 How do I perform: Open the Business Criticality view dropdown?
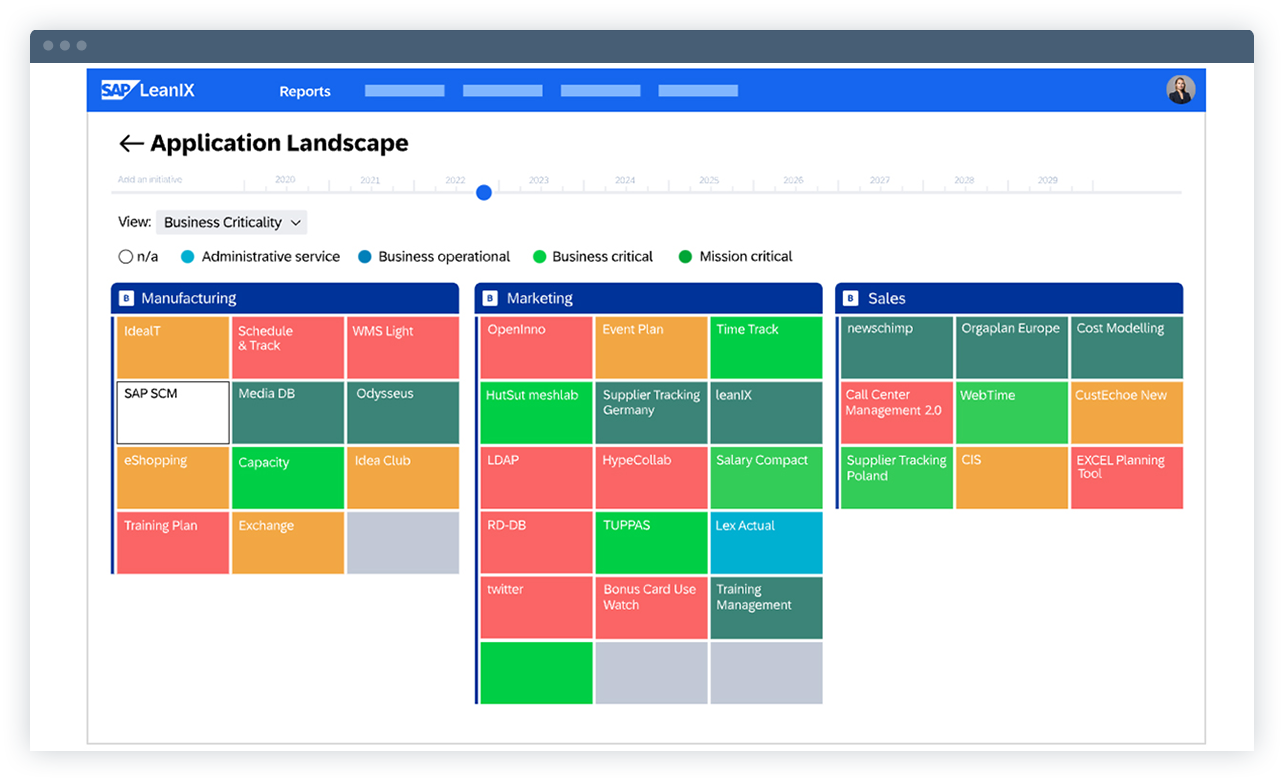[231, 222]
